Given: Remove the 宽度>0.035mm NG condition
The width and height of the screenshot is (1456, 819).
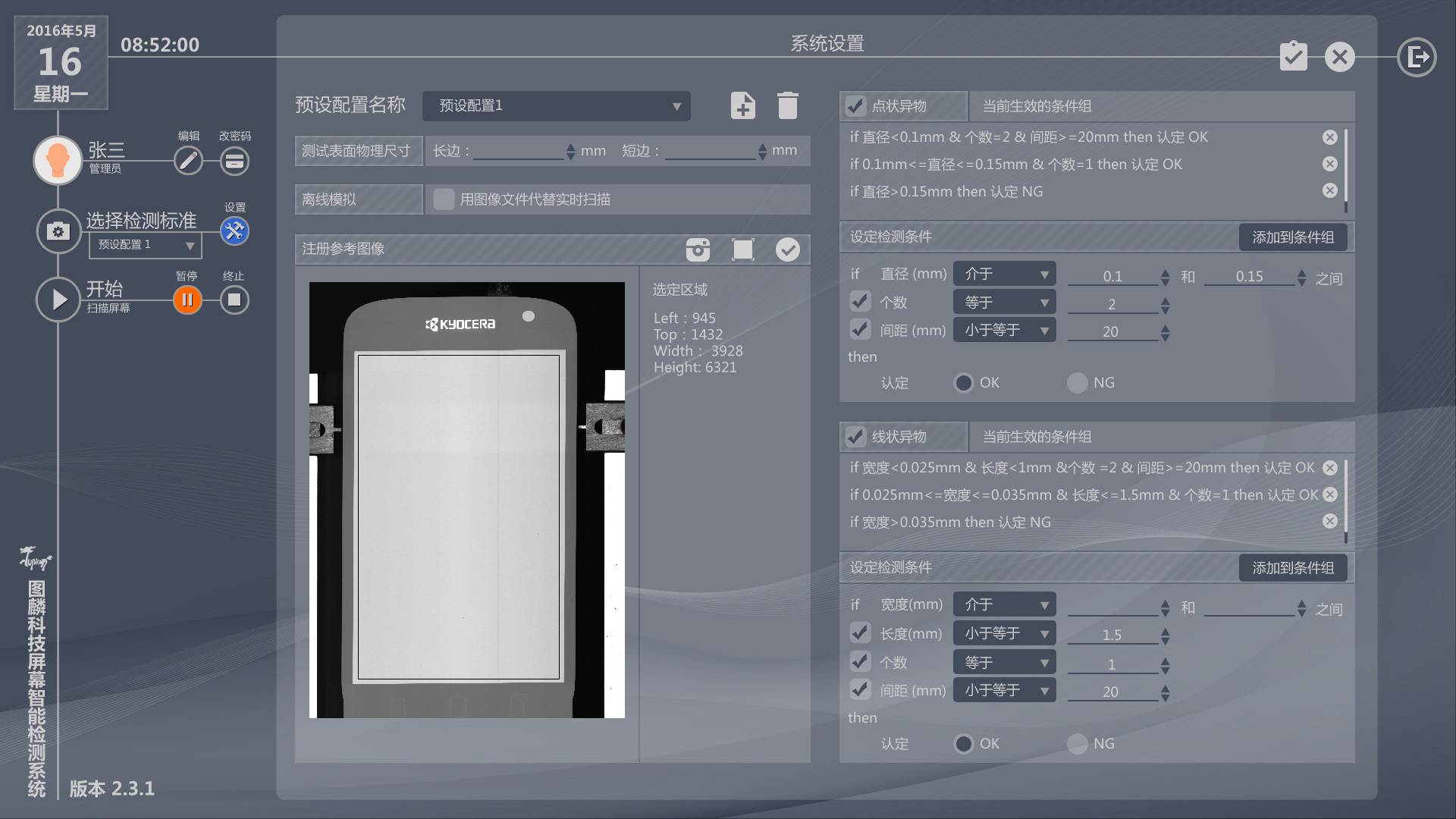Looking at the screenshot, I should [x=1330, y=521].
